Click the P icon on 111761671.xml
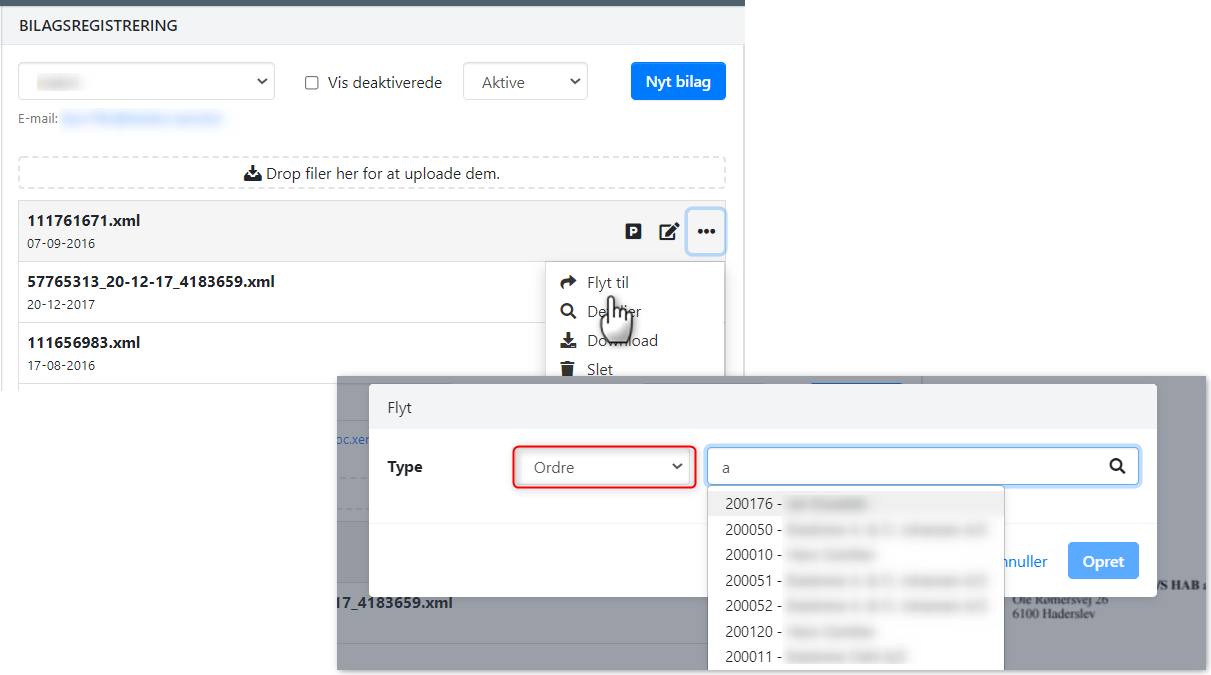 pyautogui.click(x=633, y=231)
